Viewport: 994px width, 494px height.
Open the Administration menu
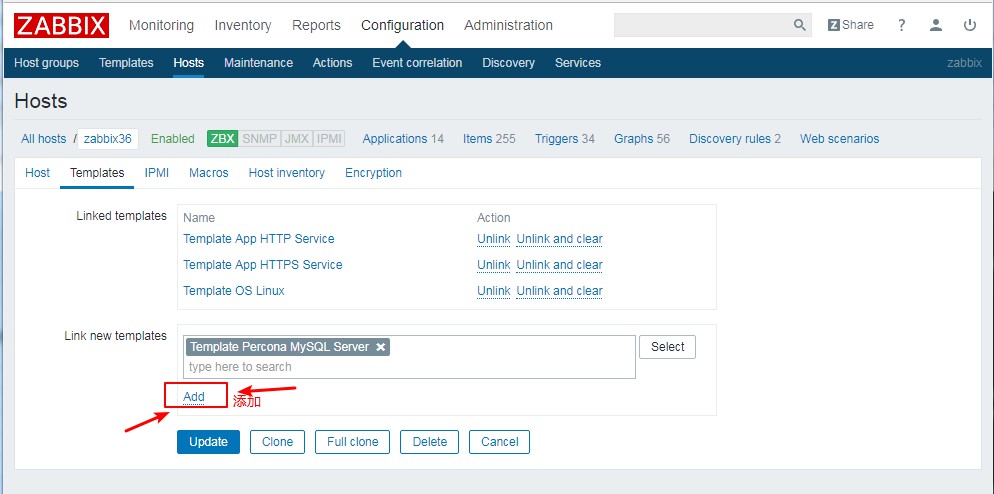tap(508, 25)
